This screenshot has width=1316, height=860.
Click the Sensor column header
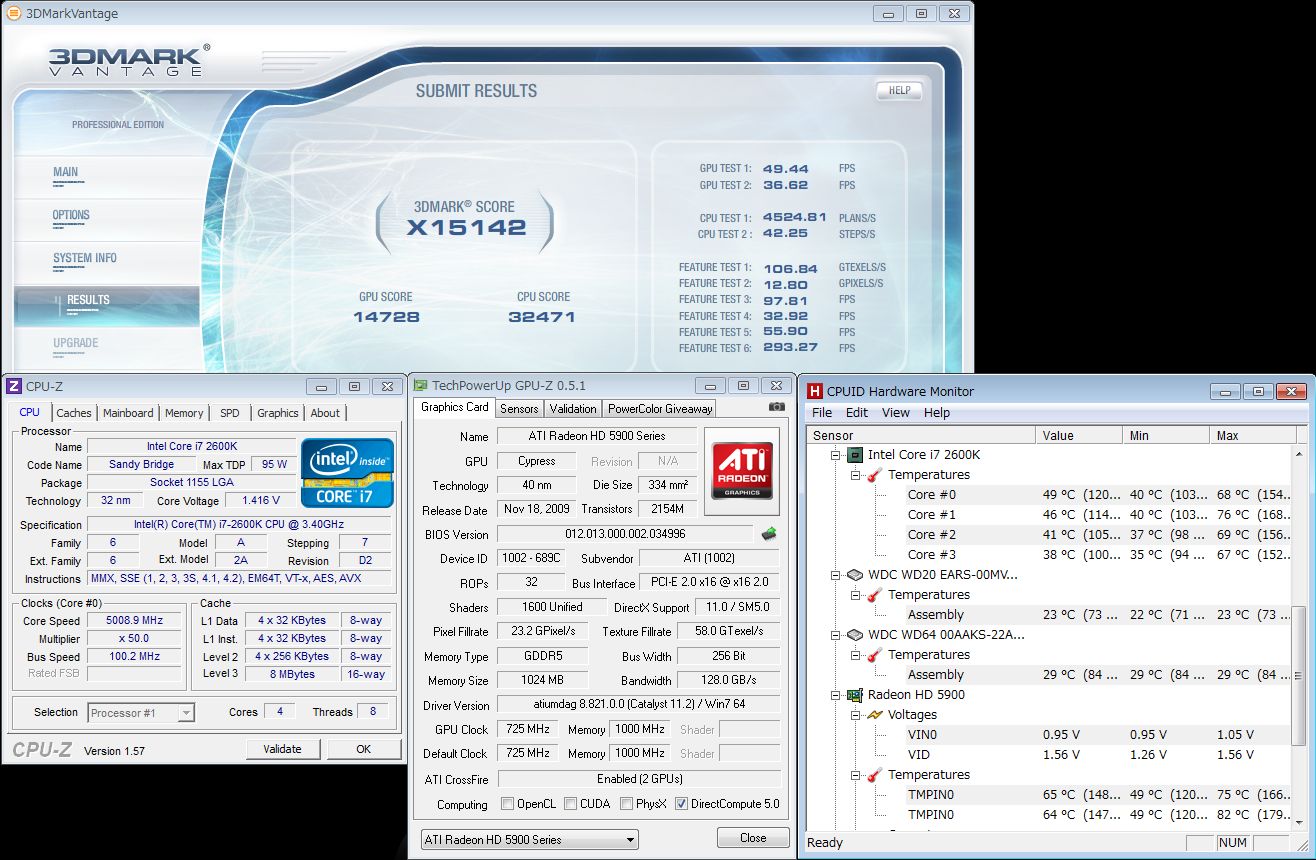[921, 435]
